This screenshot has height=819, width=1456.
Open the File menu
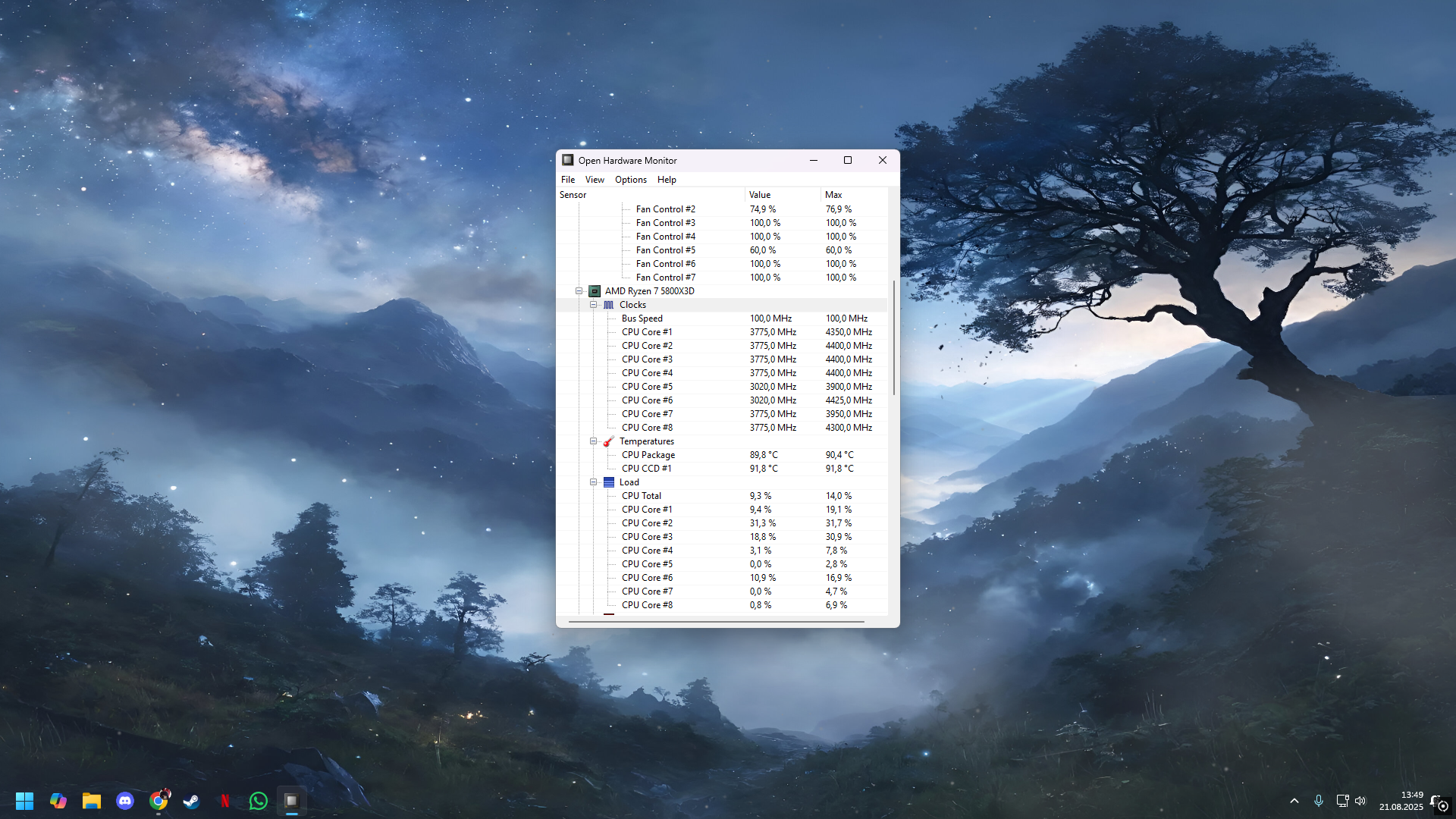coord(568,180)
